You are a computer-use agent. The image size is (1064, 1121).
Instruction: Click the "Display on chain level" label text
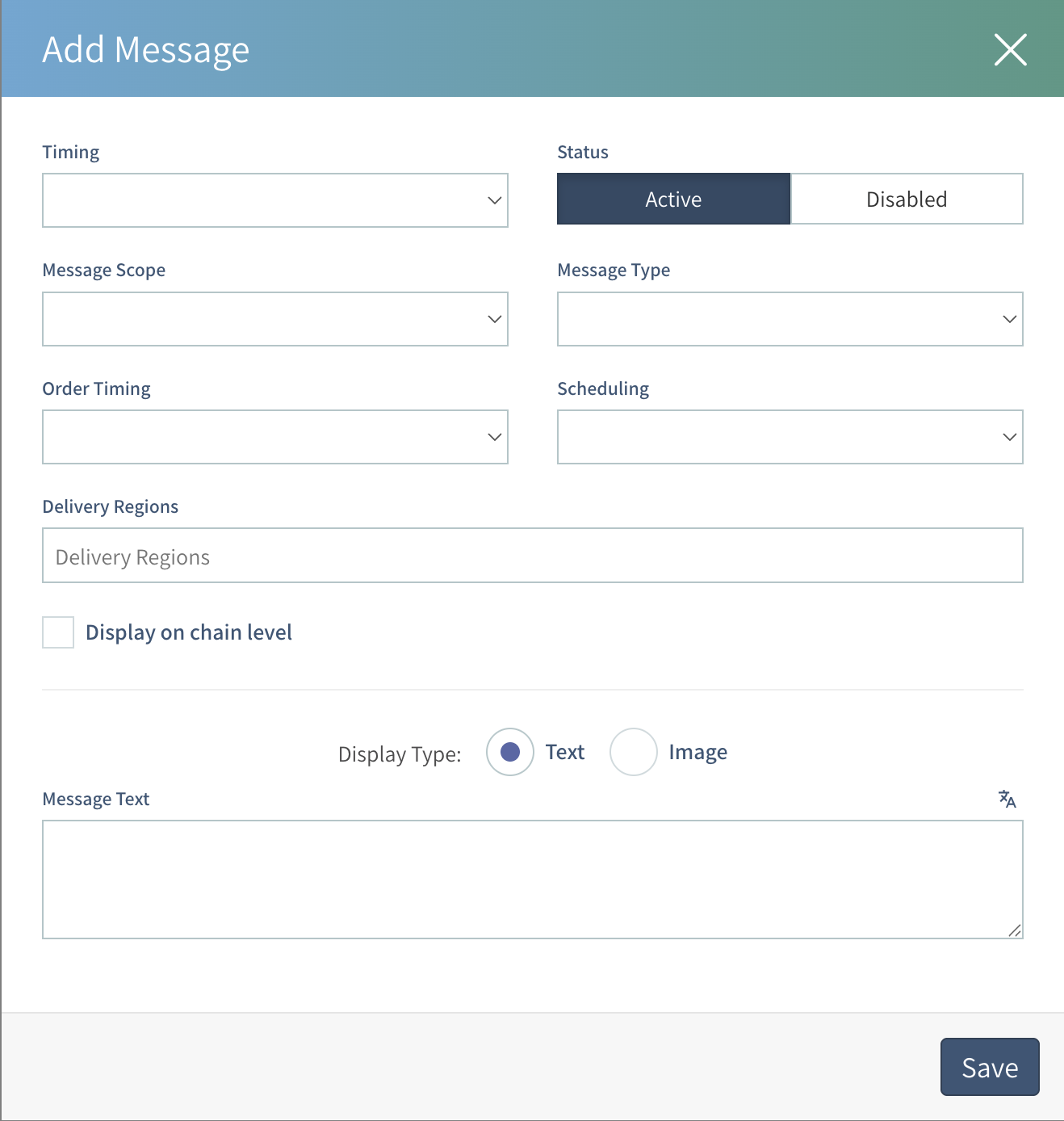pyautogui.click(x=189, y=632)
